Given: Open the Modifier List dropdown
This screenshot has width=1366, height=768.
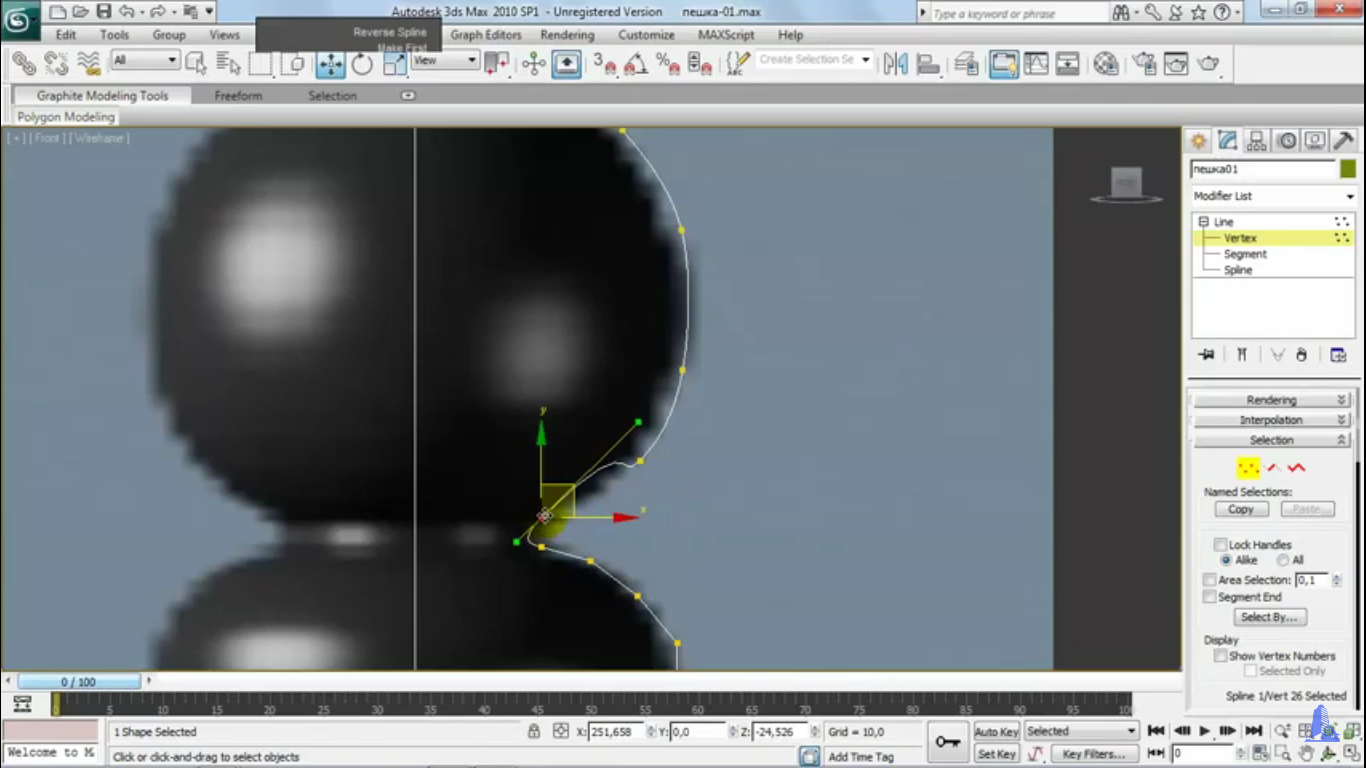Looking at the screenshot, I should tap(1273, 196).
